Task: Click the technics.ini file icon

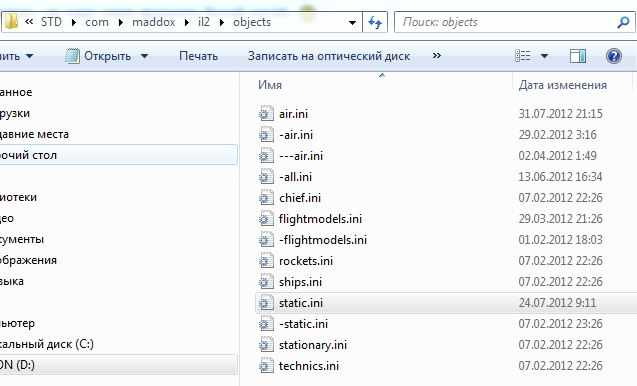Action: pos(266,366)
